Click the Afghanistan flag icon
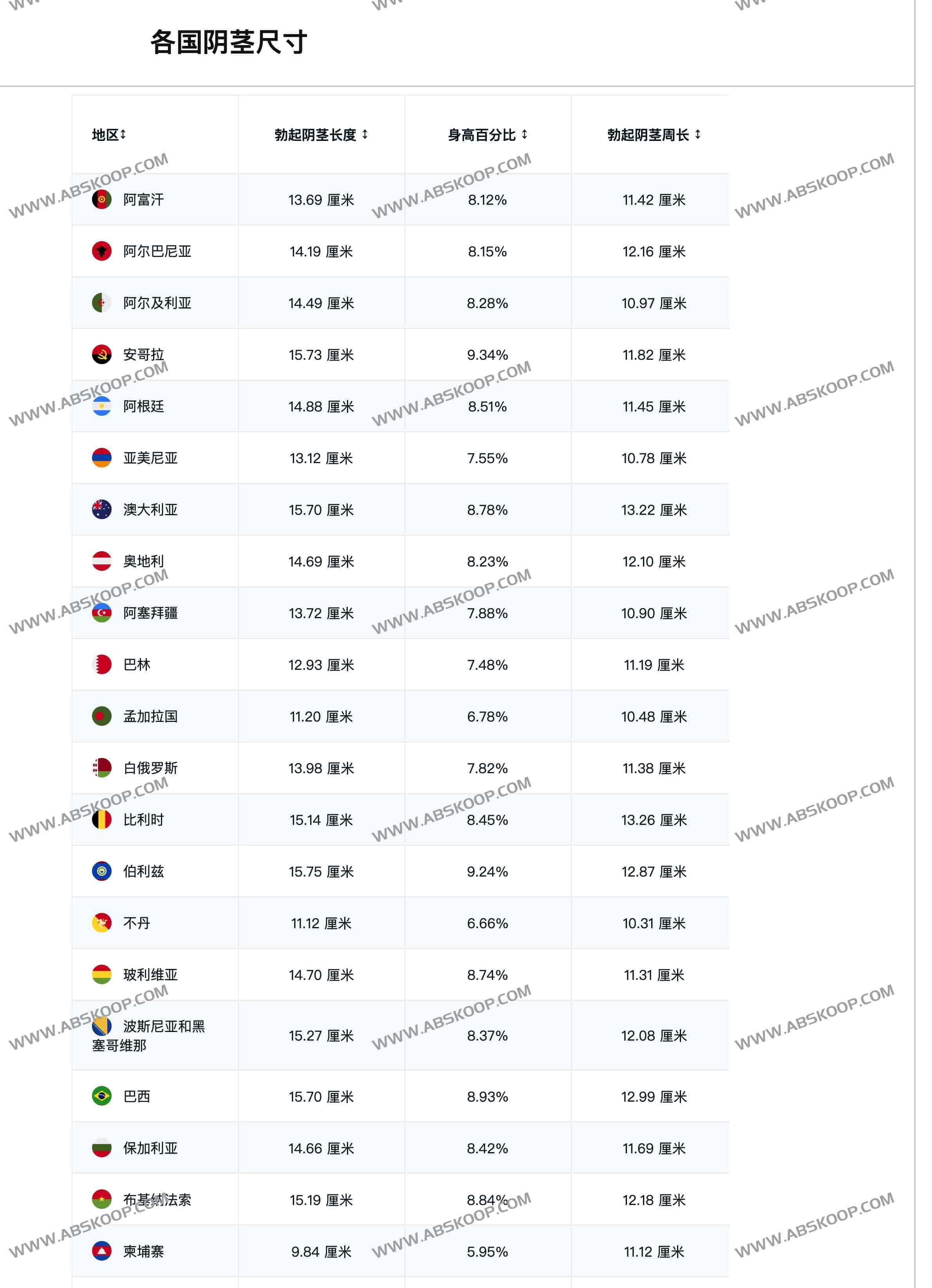This screenshot has width=932, height=1288. click(x=102, y=199)
